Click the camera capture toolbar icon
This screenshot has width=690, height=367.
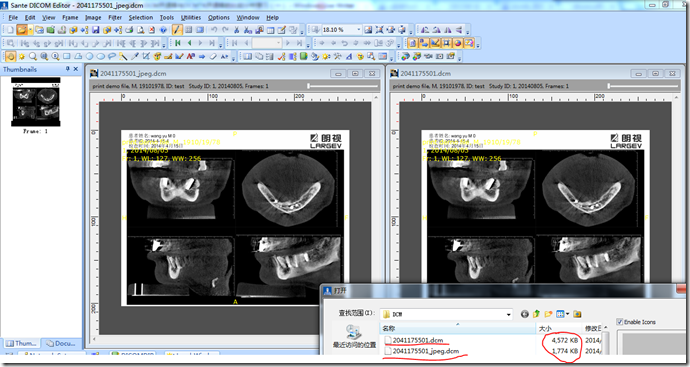439,56
